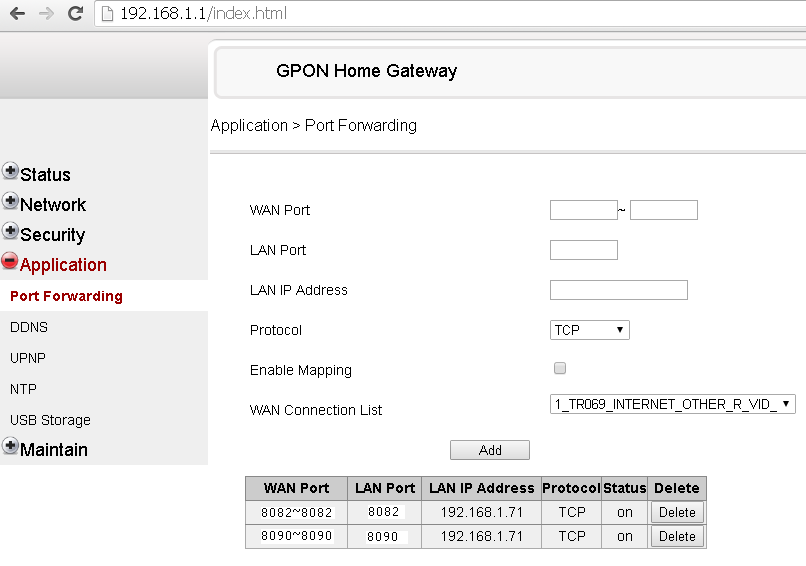
Task: Click the IP 192.168.1.71 in the 8082 row
Action: [482, 513]
